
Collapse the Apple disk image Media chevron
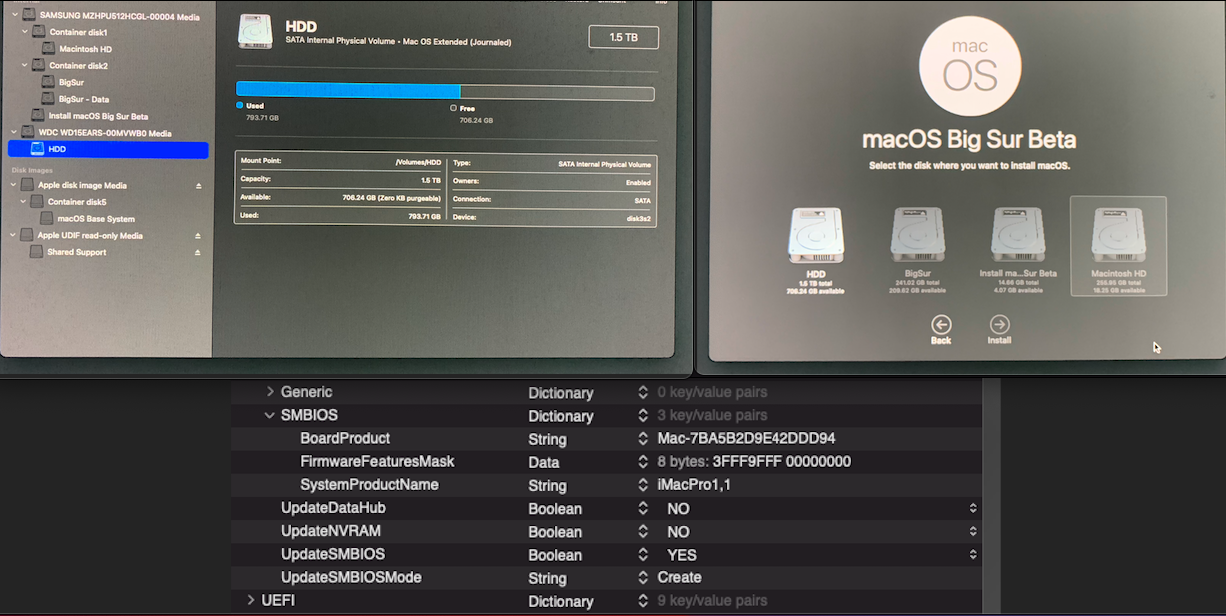click(14, 185)
